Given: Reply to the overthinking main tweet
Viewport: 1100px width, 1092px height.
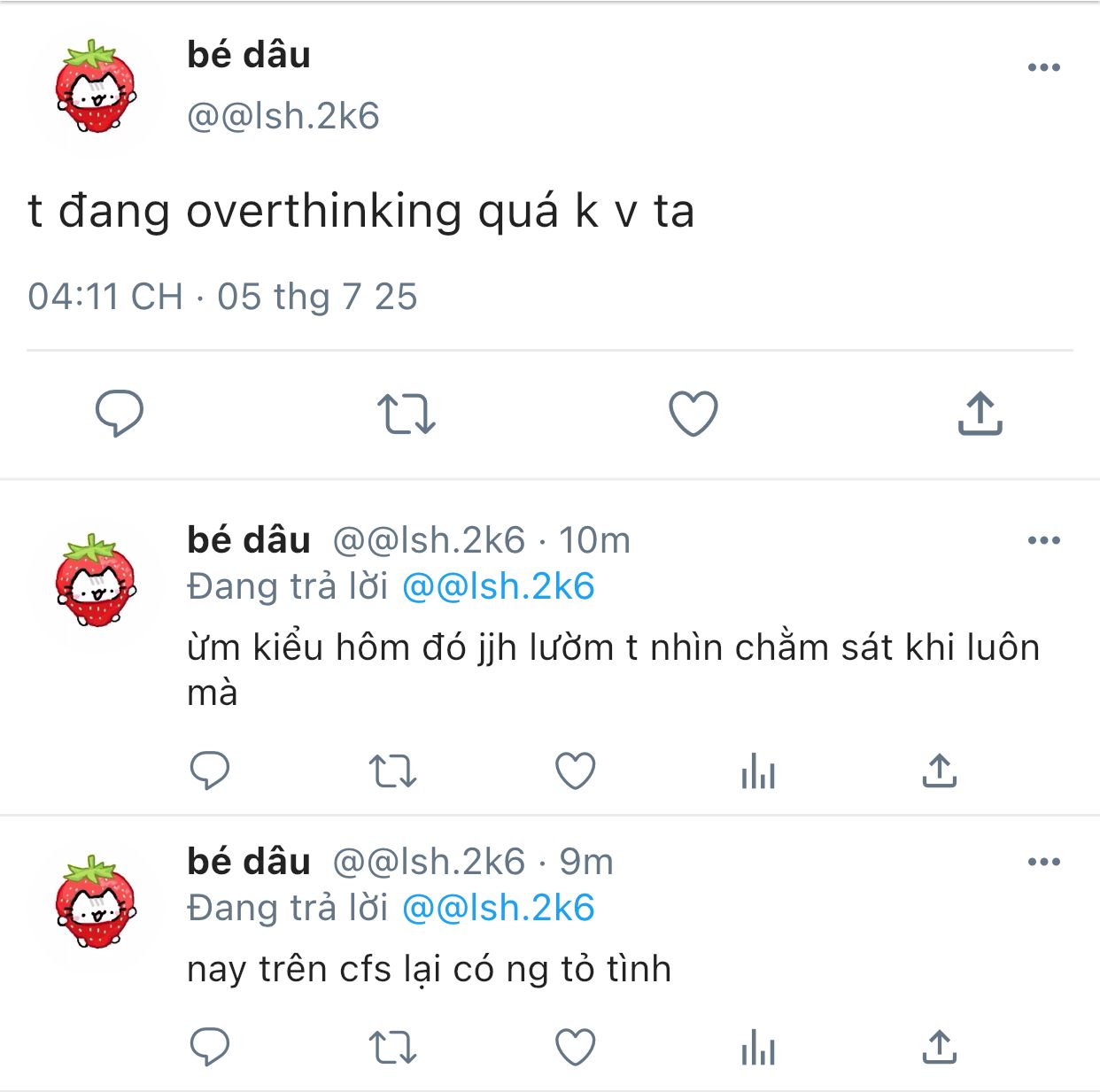Looking at the screenshot, I should click(120, 414).
